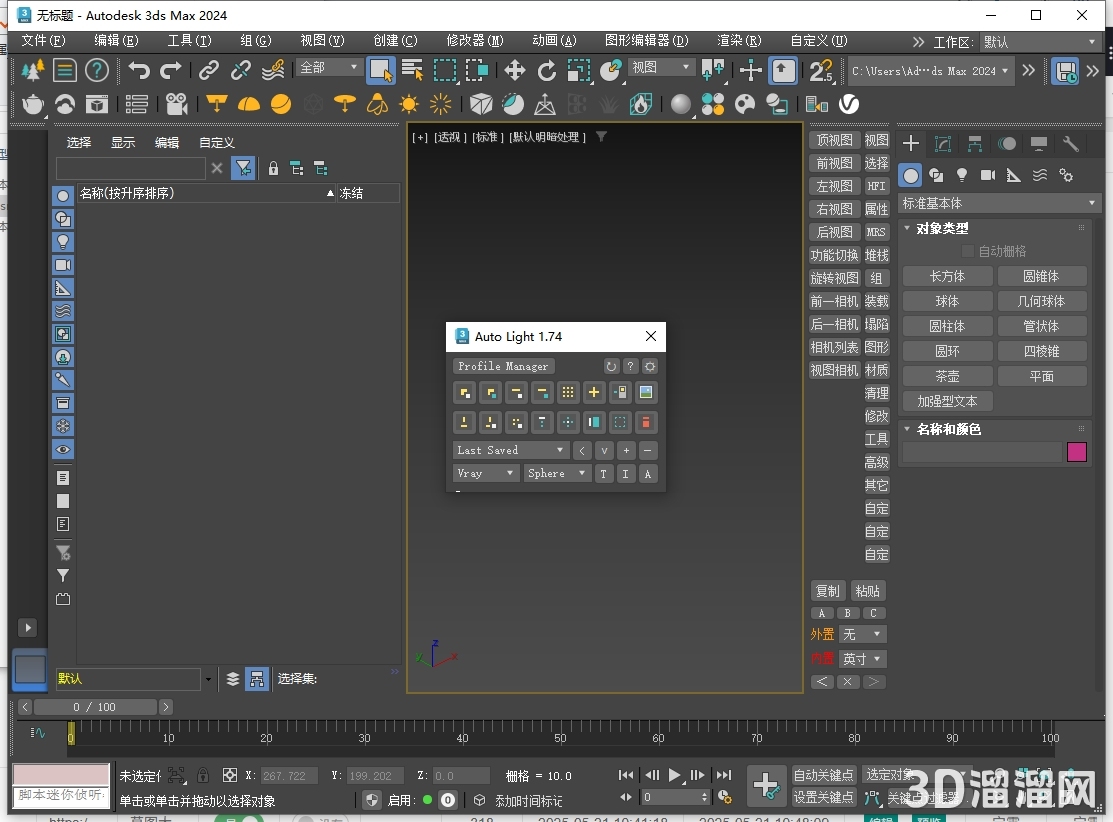1113x822 pixels.
Task: Open layer manager stack icon
Action: 232,679
